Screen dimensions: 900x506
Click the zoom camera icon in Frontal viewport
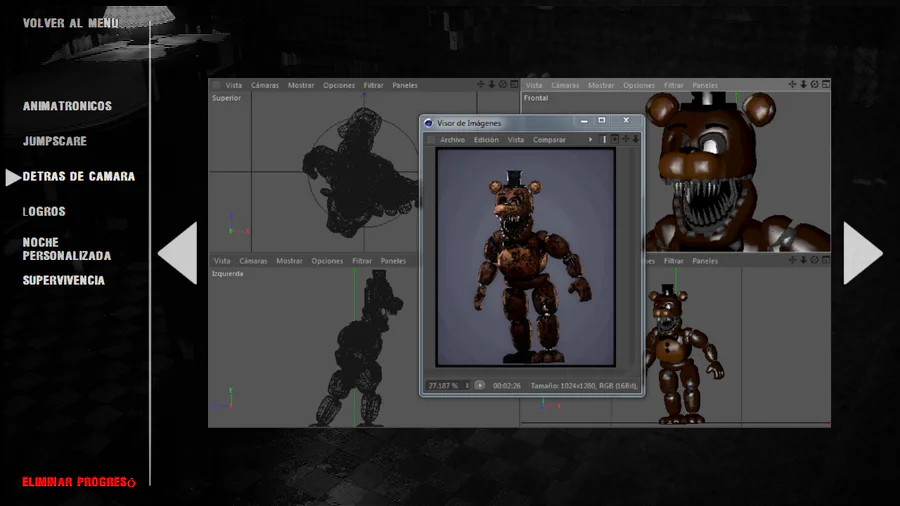(803, 84)
